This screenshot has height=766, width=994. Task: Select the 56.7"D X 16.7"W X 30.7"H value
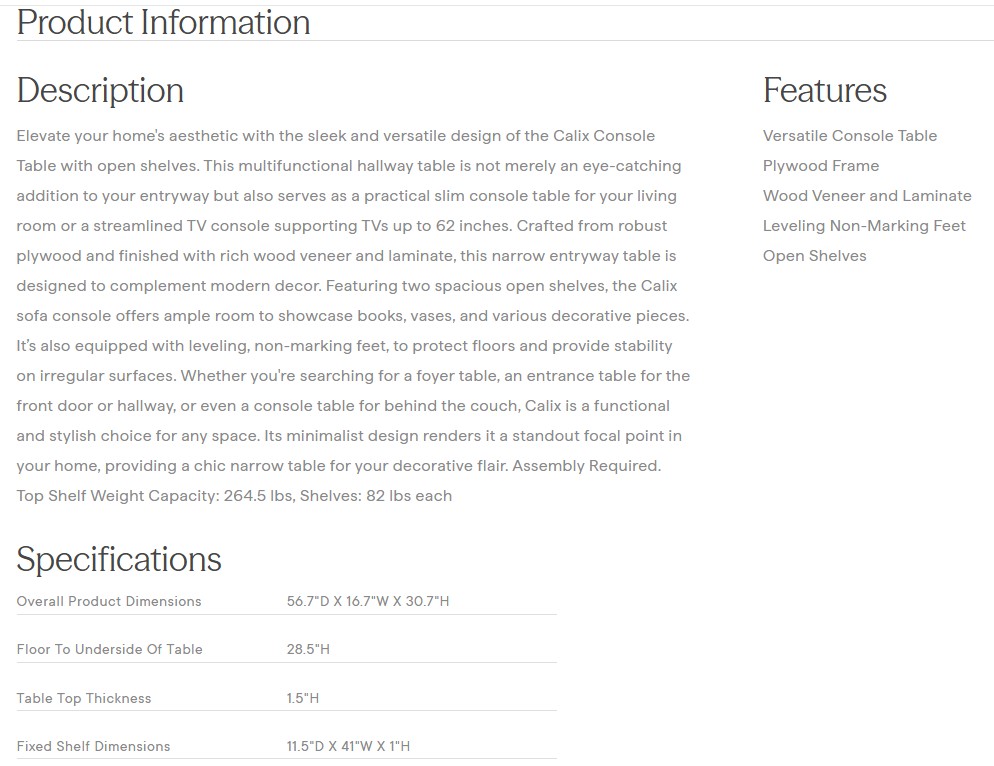click(368, 601)
